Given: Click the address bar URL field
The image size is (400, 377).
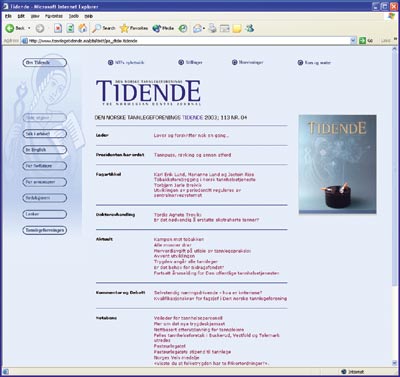Looking at the screenshot, I should 186,41.
